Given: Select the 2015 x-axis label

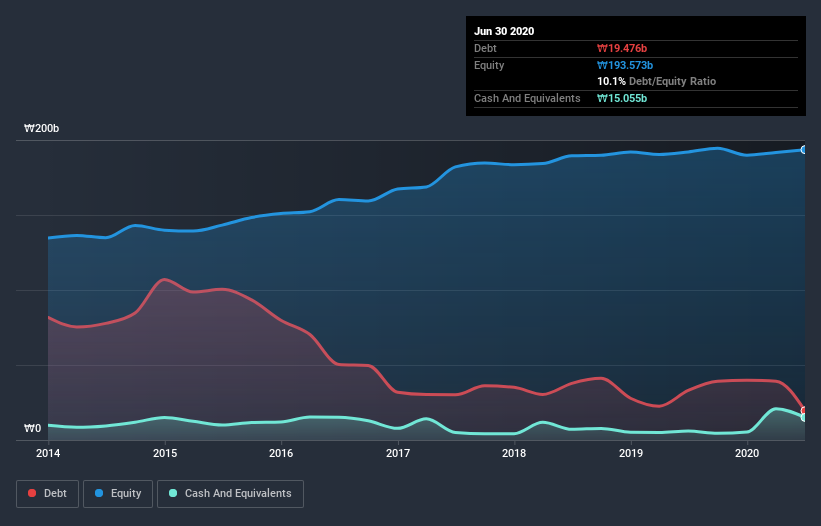Looking at the screenshot, I should (x=165, y=453).
